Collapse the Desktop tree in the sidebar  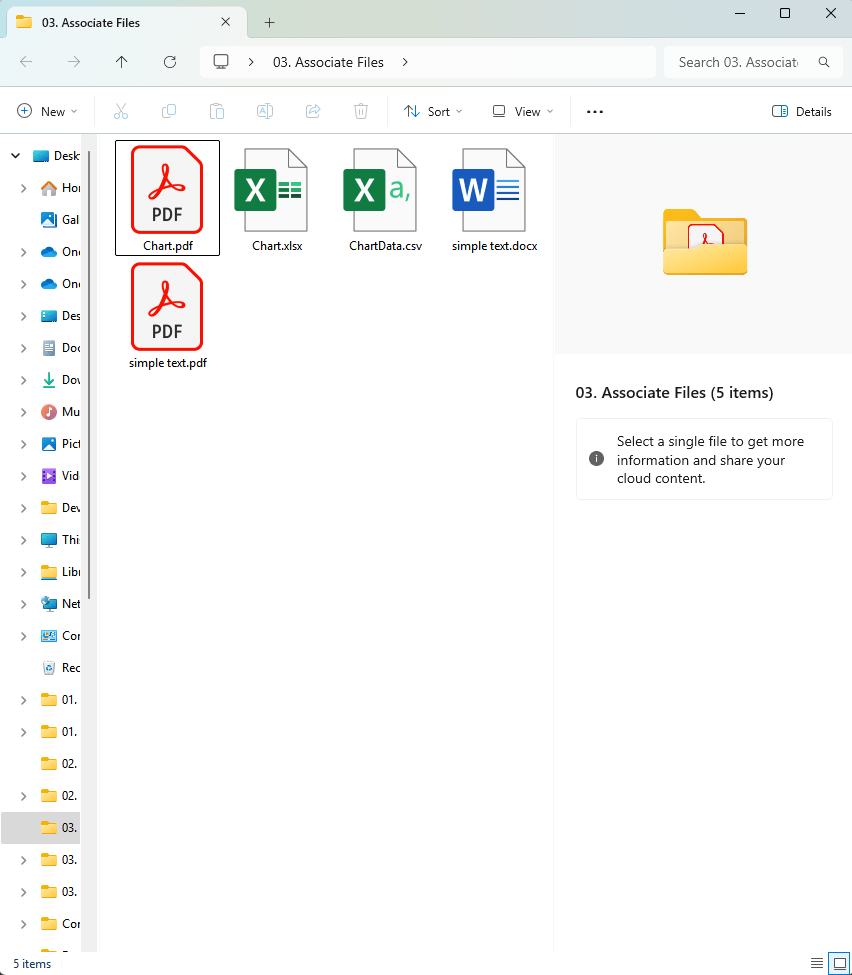(15, 155)
